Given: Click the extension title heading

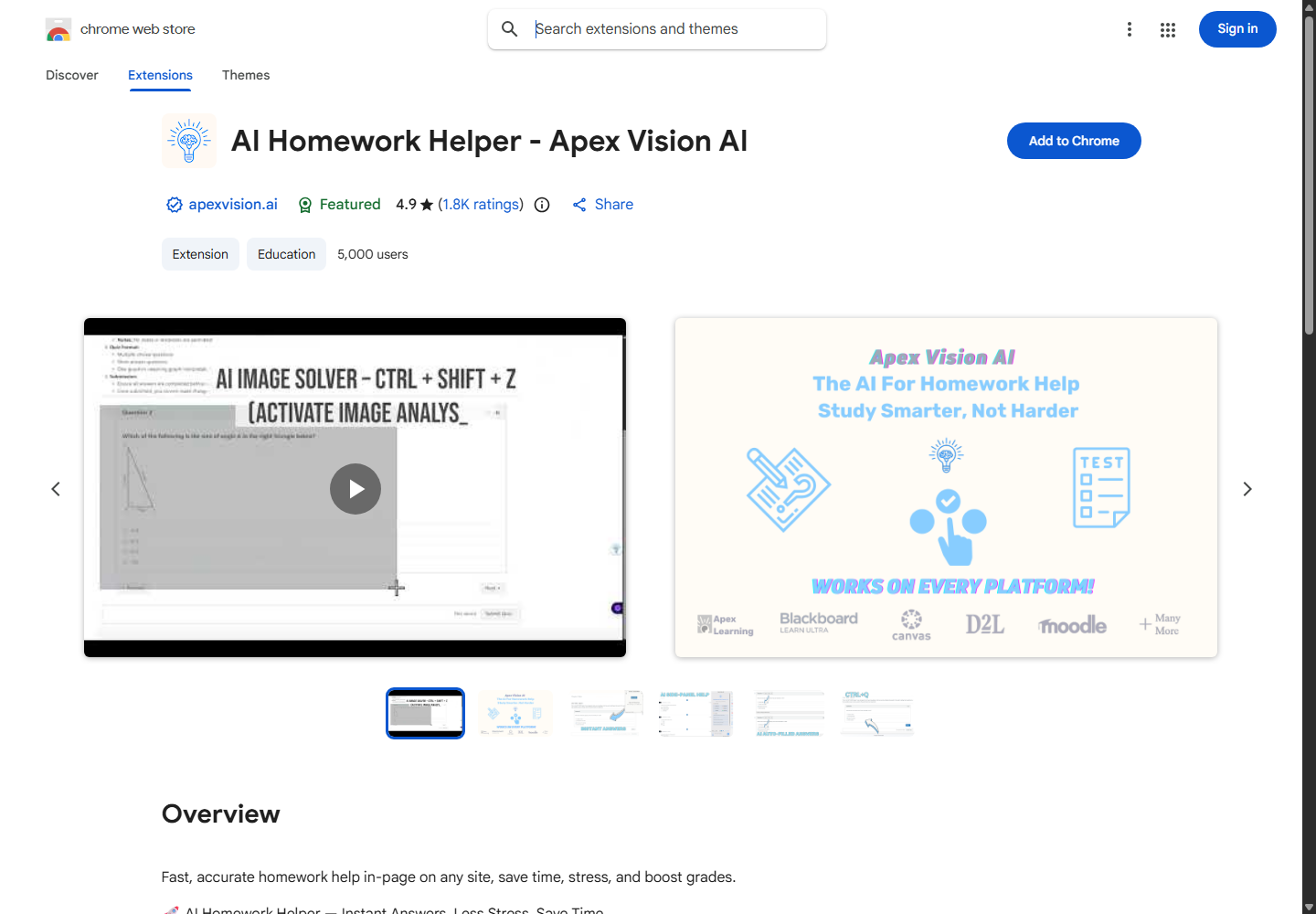Looking at the screenshot, I should [489, 141].
